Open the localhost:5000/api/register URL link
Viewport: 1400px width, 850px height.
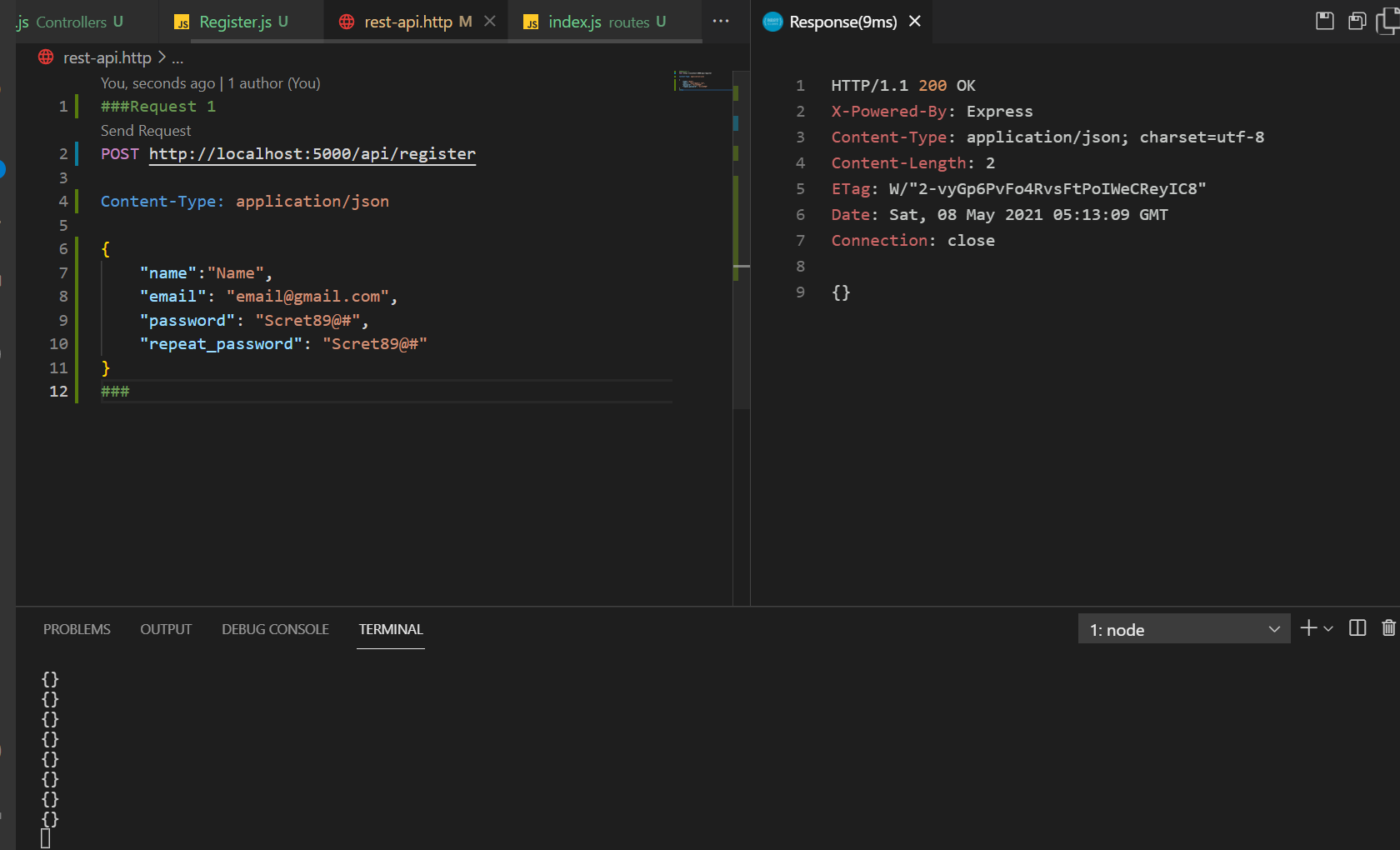[312, 154]
